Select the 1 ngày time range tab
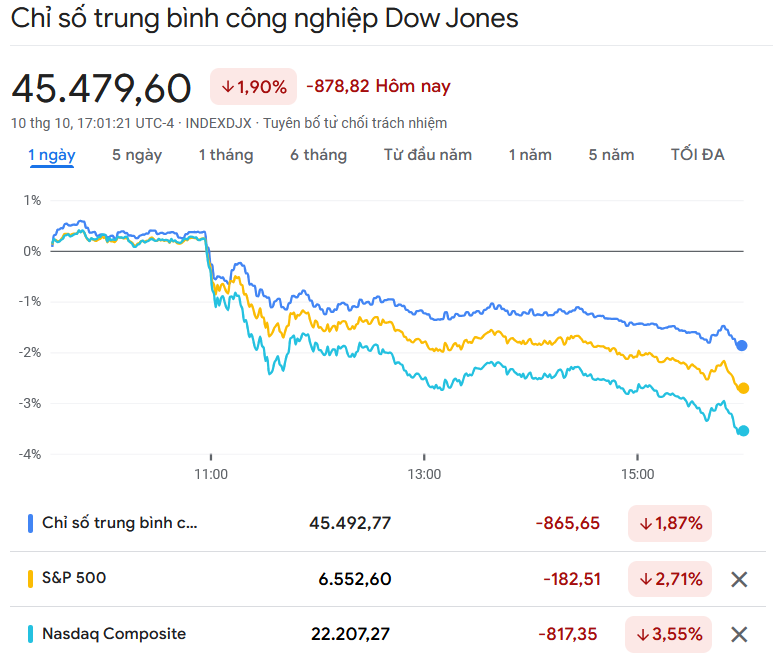The image size is (773, 658). click(x=51, y=155)
